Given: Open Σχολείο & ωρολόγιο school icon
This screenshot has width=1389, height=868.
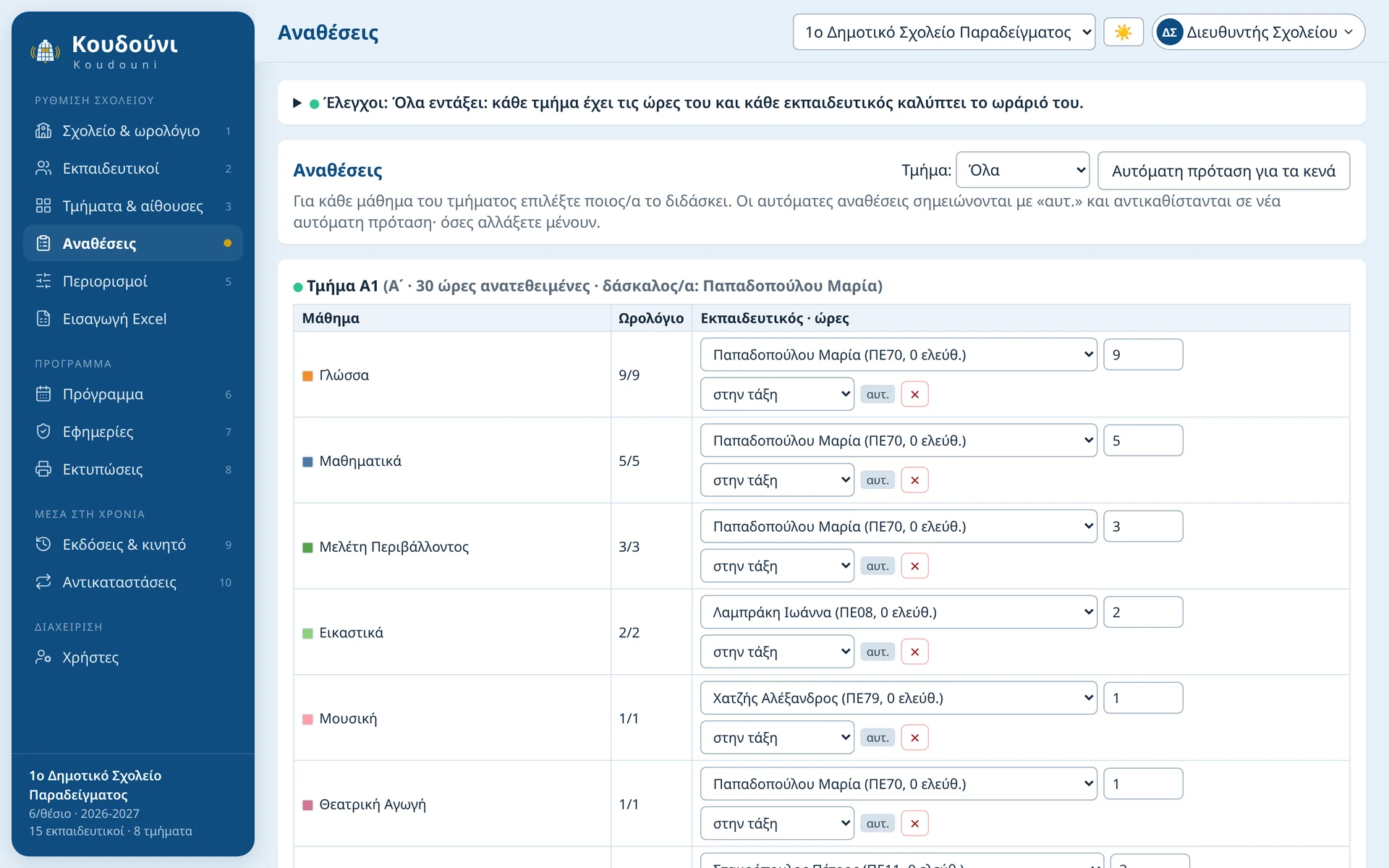Looking at the screenshot, I should tap(43, 131).
